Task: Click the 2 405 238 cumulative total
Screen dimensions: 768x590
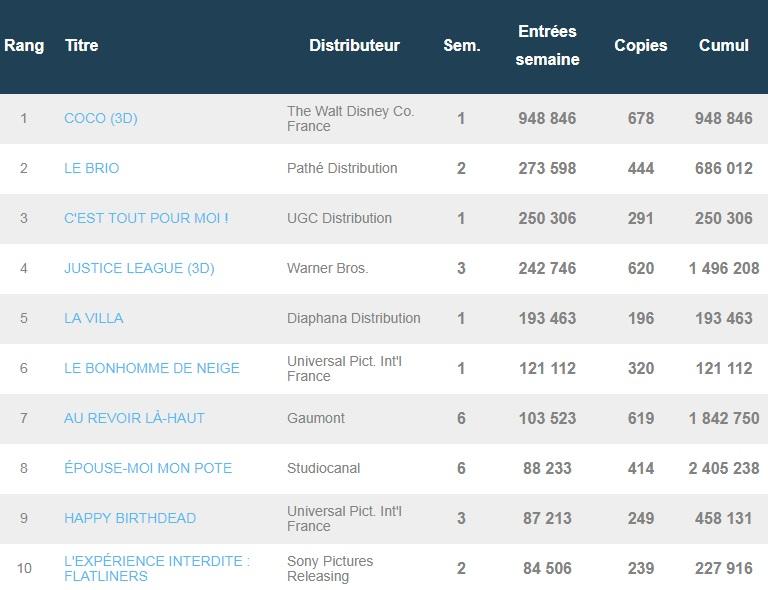Action: click(724, 468)
